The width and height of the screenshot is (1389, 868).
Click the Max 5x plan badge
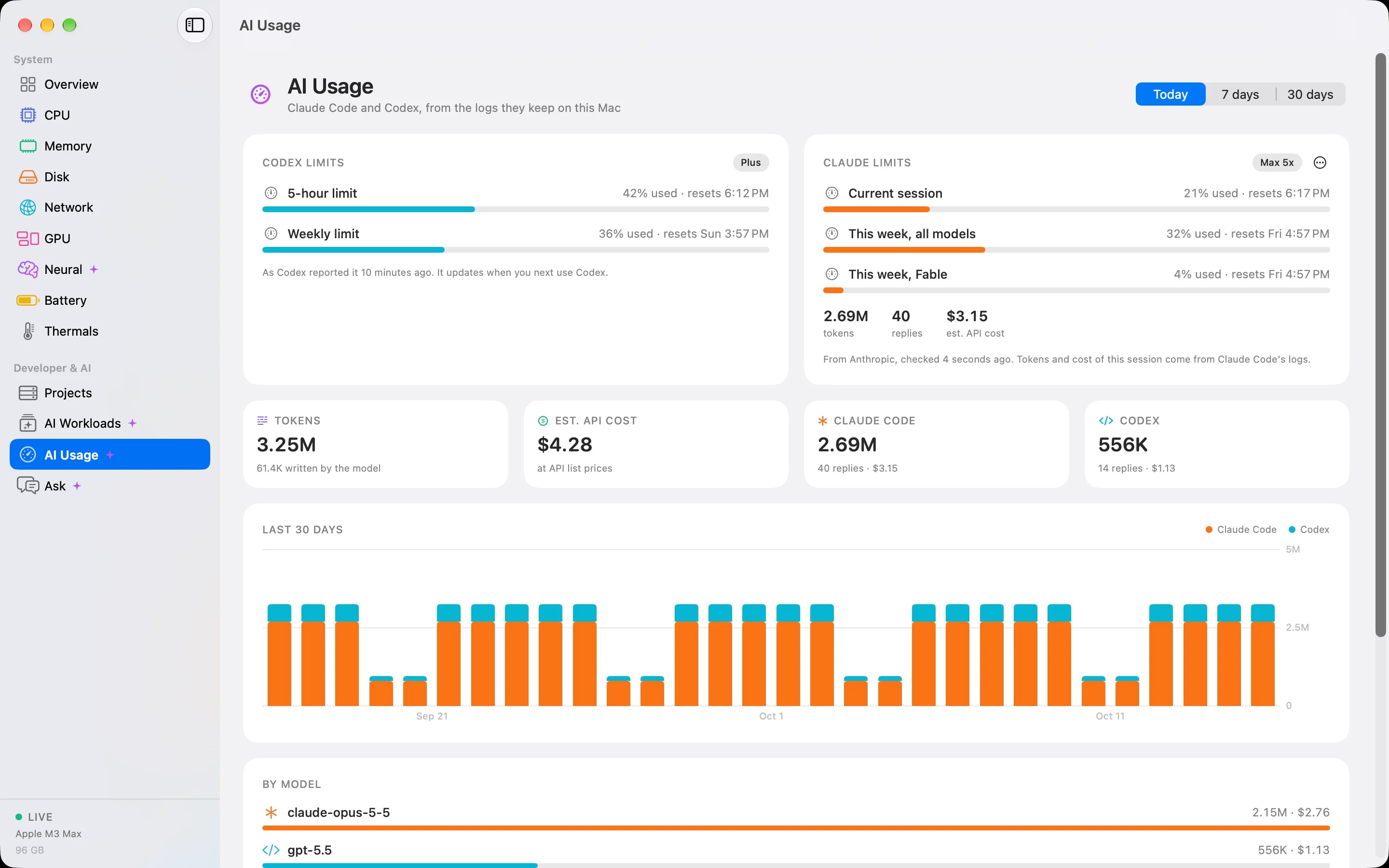point(1277,163)
